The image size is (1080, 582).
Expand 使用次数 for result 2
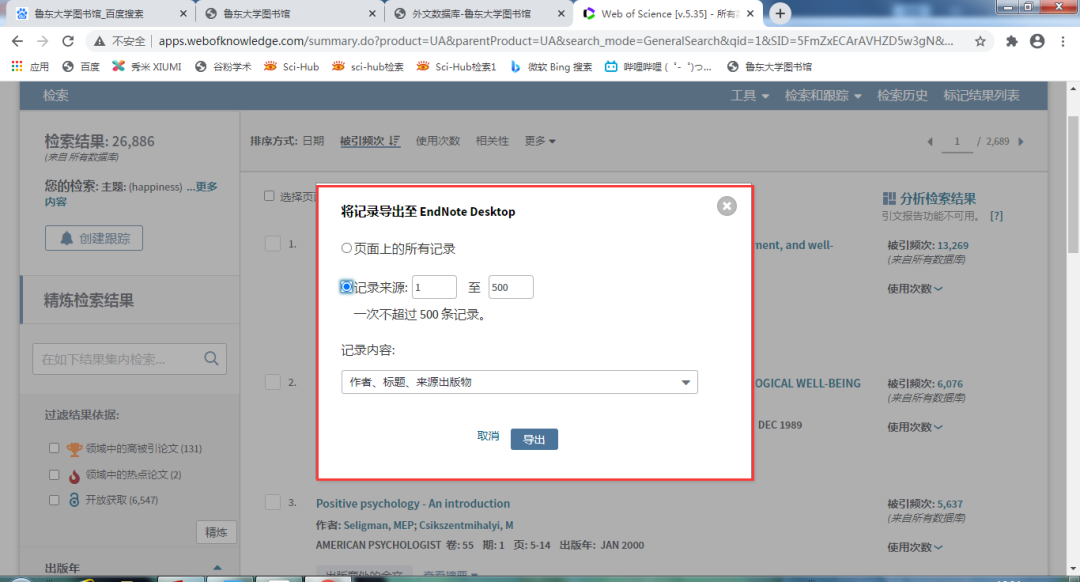coord(915,427)
